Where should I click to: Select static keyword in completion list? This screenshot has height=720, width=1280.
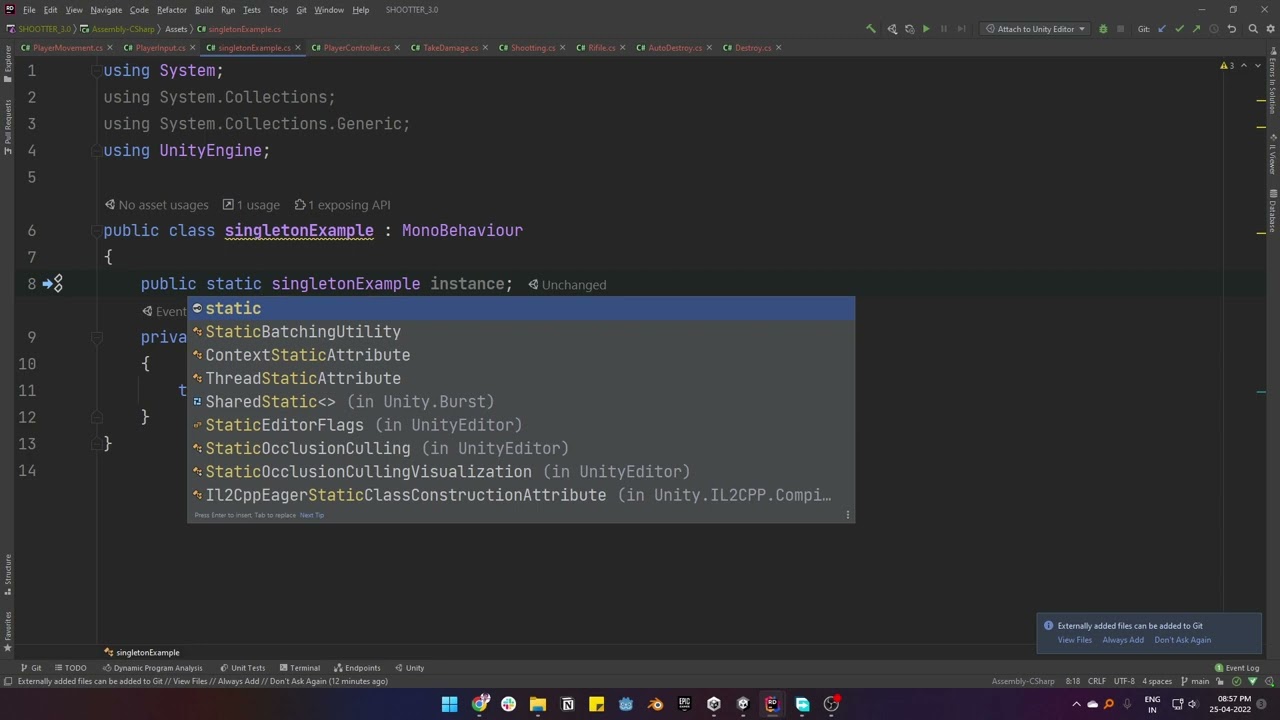[x=521, y=309]
